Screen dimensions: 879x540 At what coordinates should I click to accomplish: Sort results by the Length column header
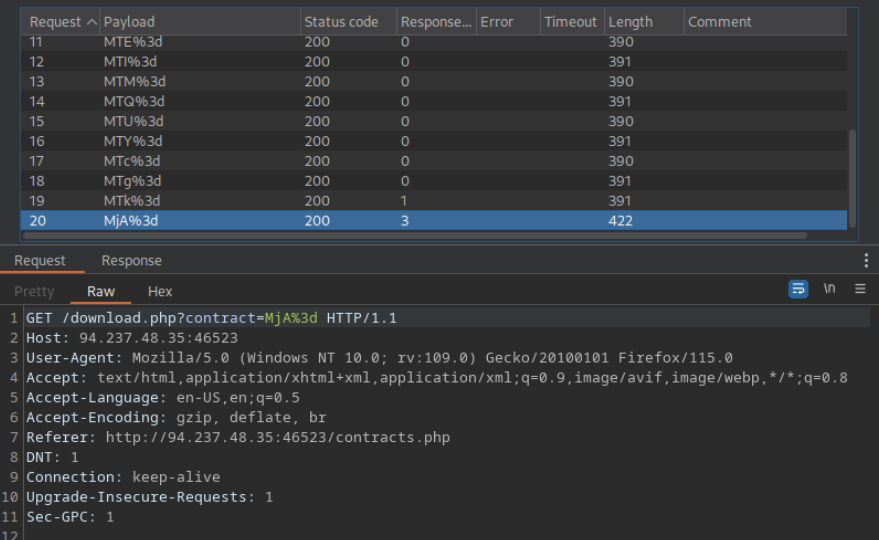[x=642, y=22]
